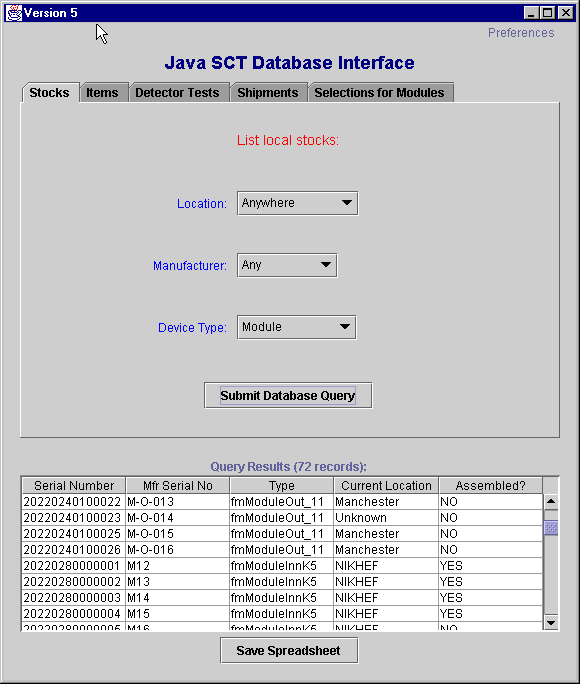Open the Location dropdown showing Anywhere
580x684 pixels.
(x=297, y=203)
